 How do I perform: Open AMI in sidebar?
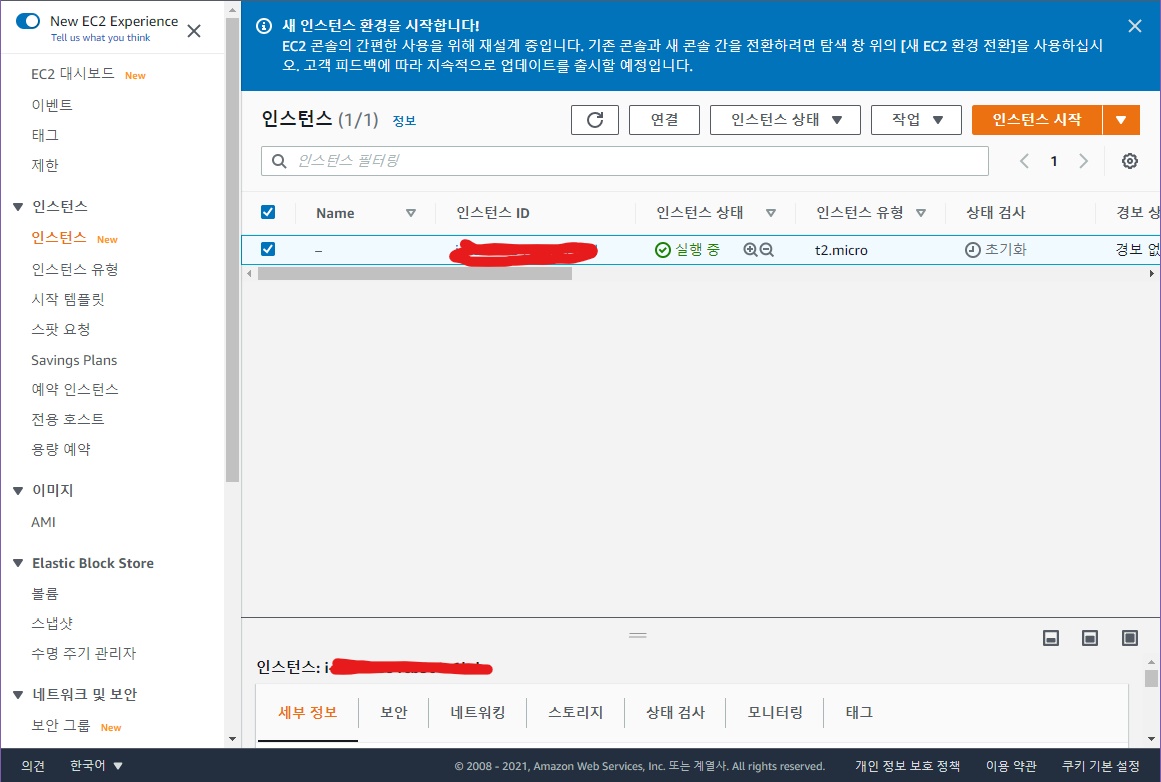point(44,522)
